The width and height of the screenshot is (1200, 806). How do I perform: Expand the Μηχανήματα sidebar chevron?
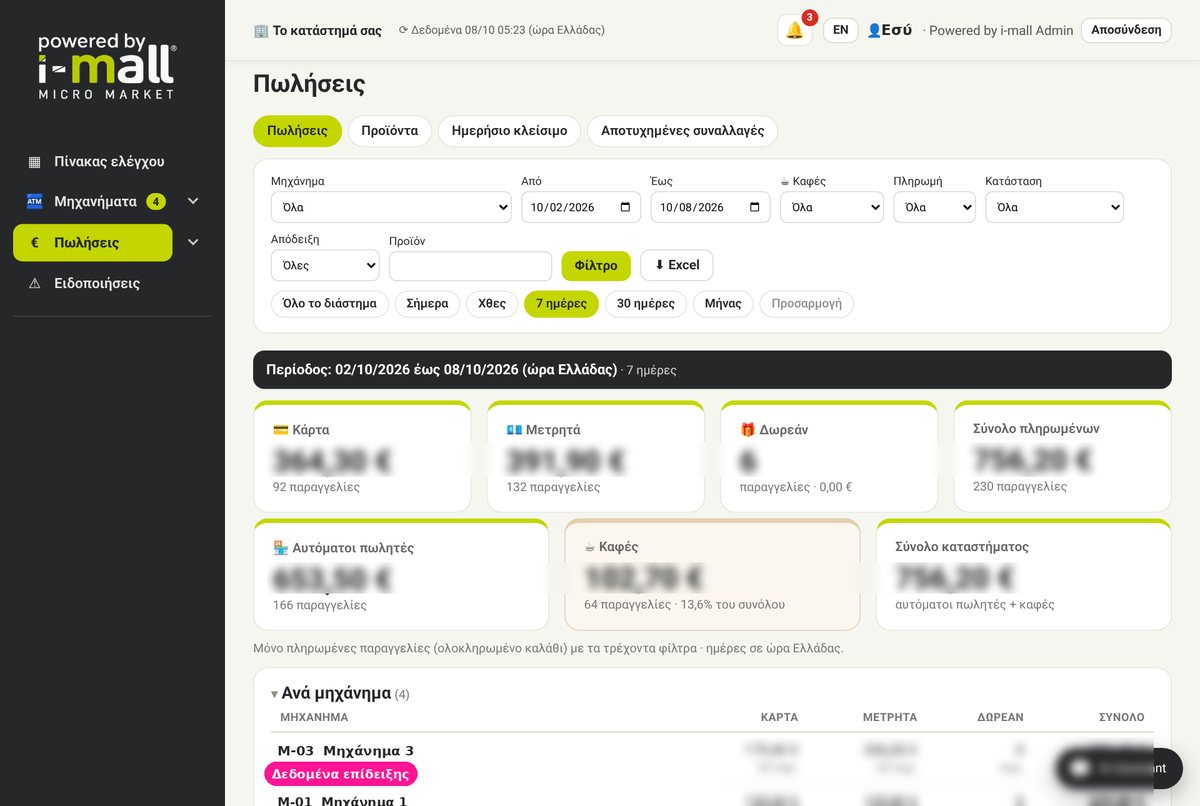pos(193,201)
